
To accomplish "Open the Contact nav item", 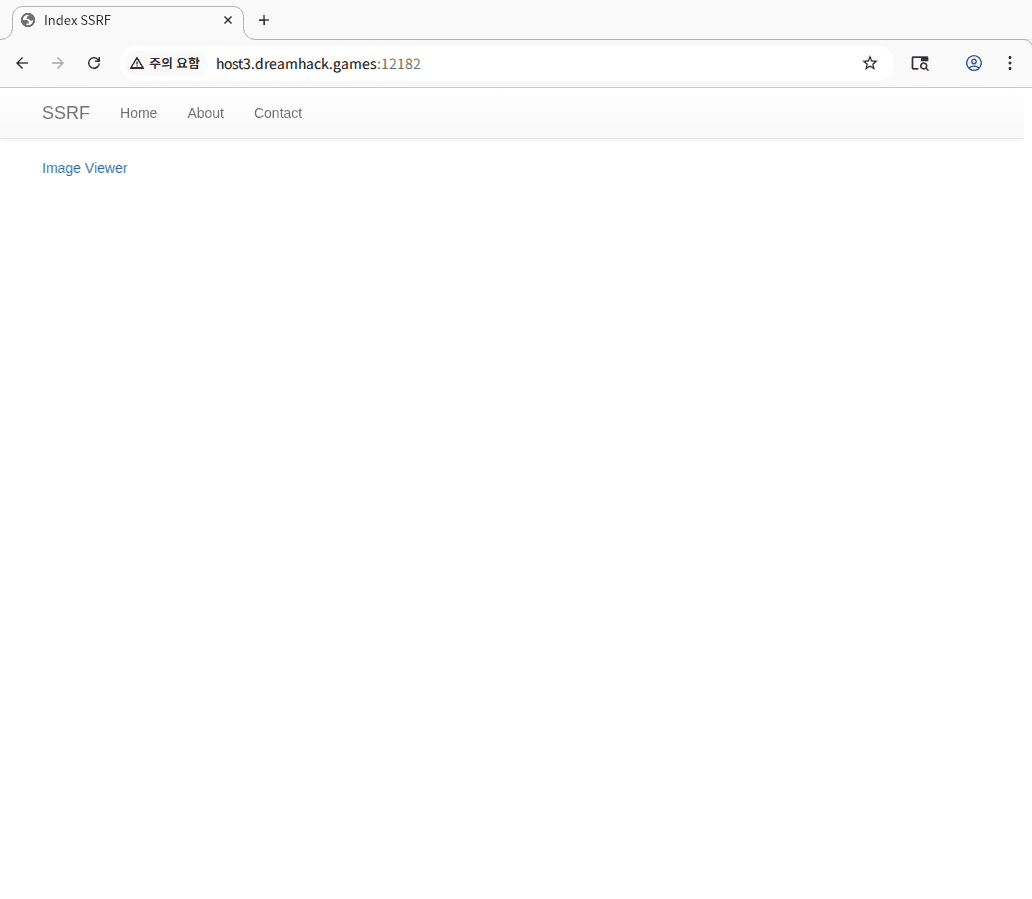I will (278, 113).
